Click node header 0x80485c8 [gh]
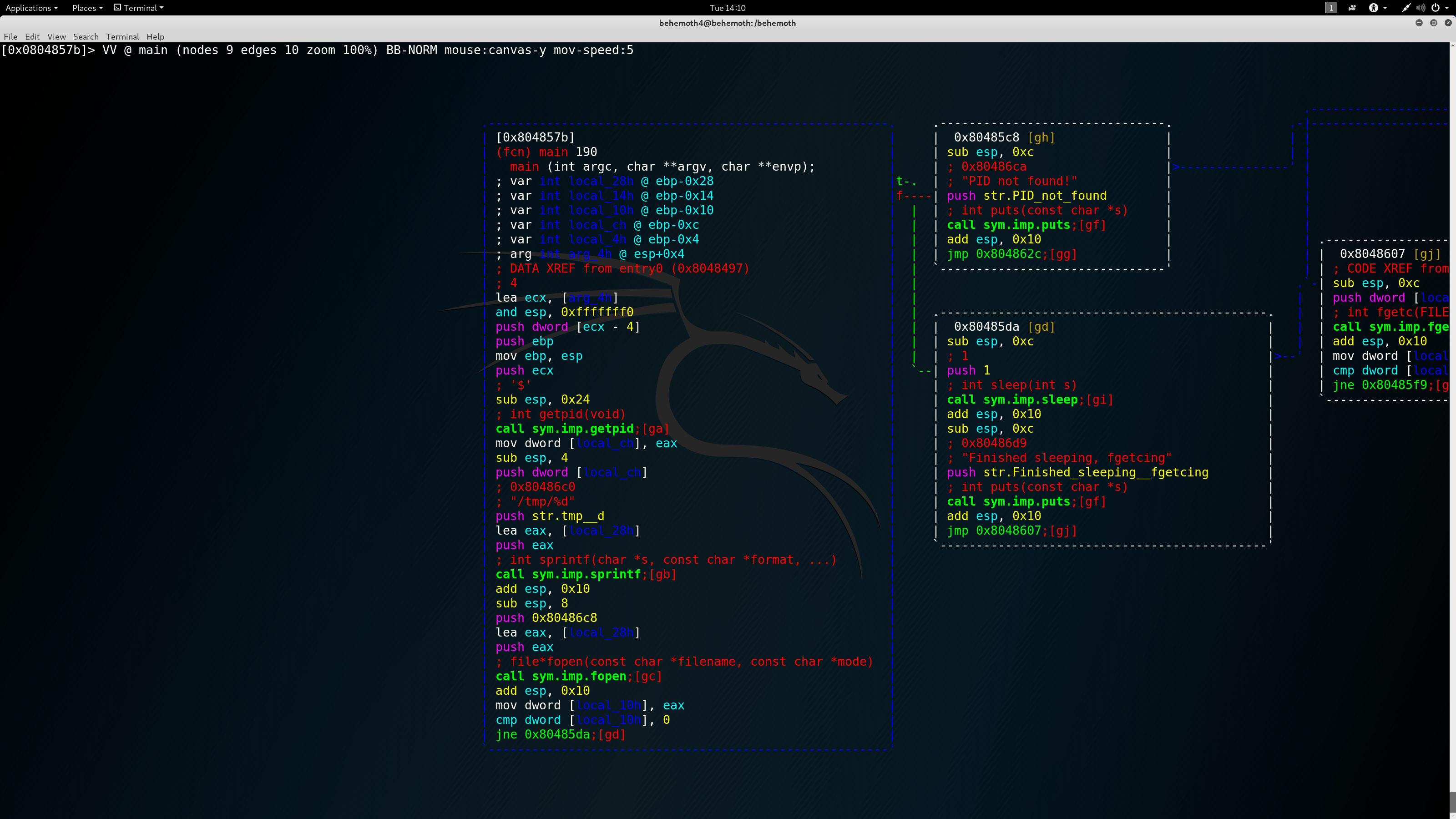 (1004, 137)
